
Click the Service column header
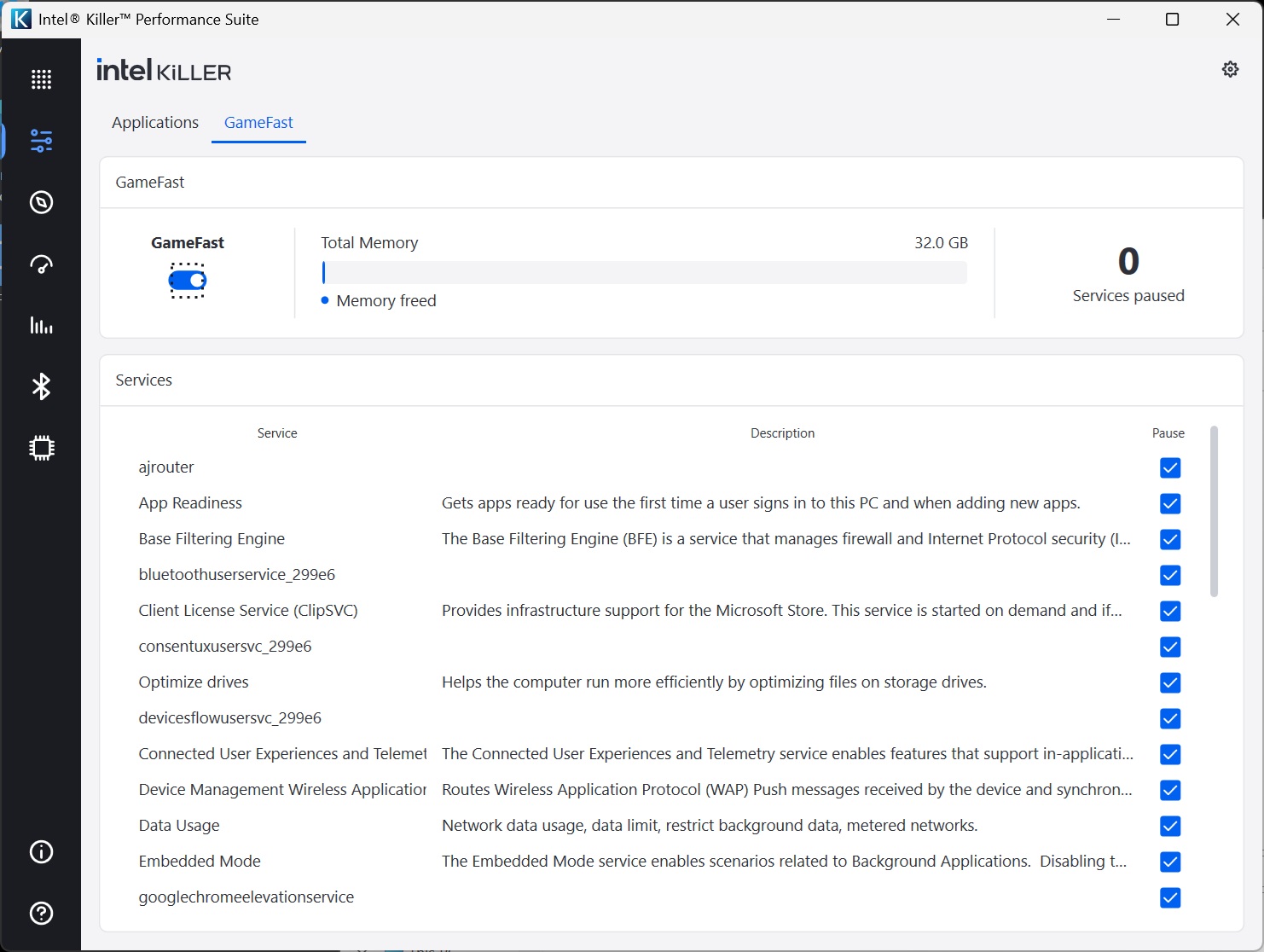(x=277, y=433)
